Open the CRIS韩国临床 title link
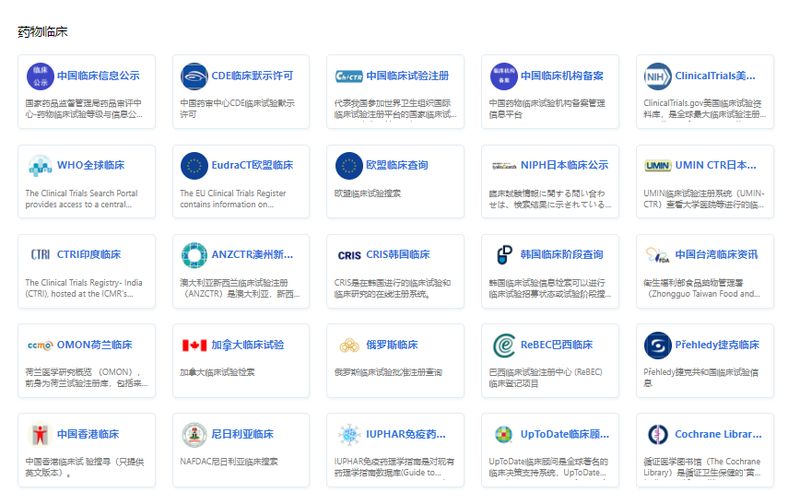The height and width of the screenshot is (504, 800). (x=398, y=254)
